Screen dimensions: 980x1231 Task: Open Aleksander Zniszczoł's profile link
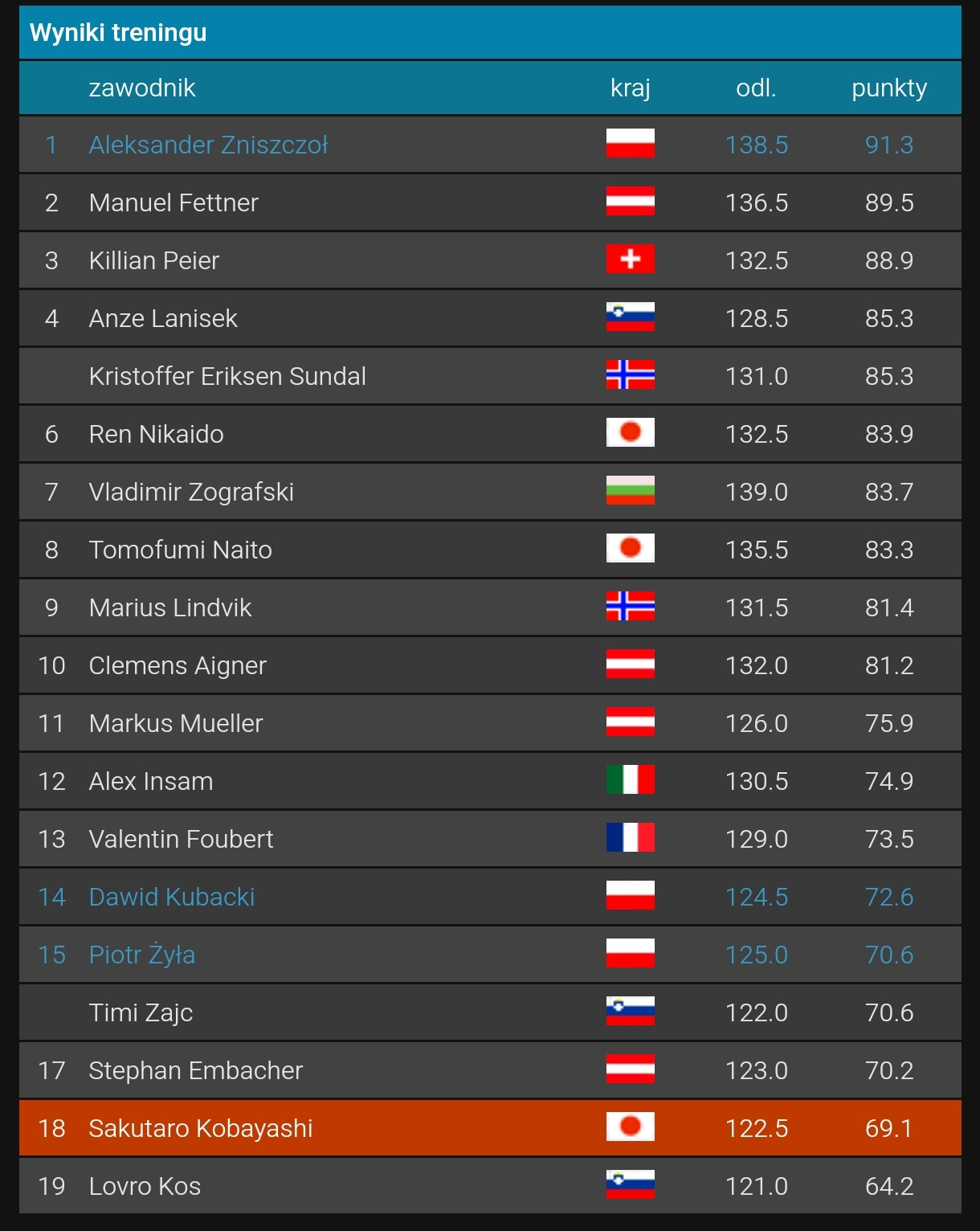[208, 145]
